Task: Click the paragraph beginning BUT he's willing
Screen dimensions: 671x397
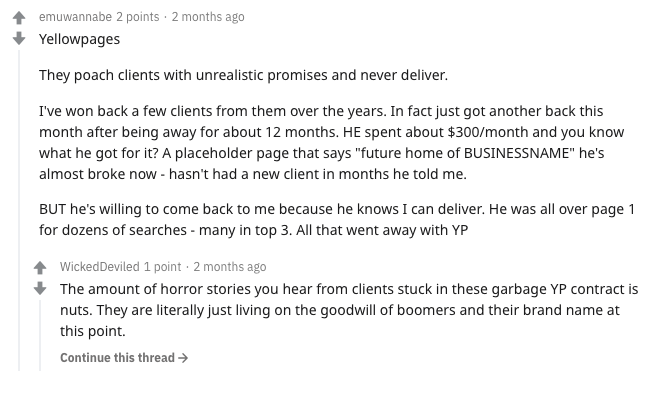Action: [337, 219]
